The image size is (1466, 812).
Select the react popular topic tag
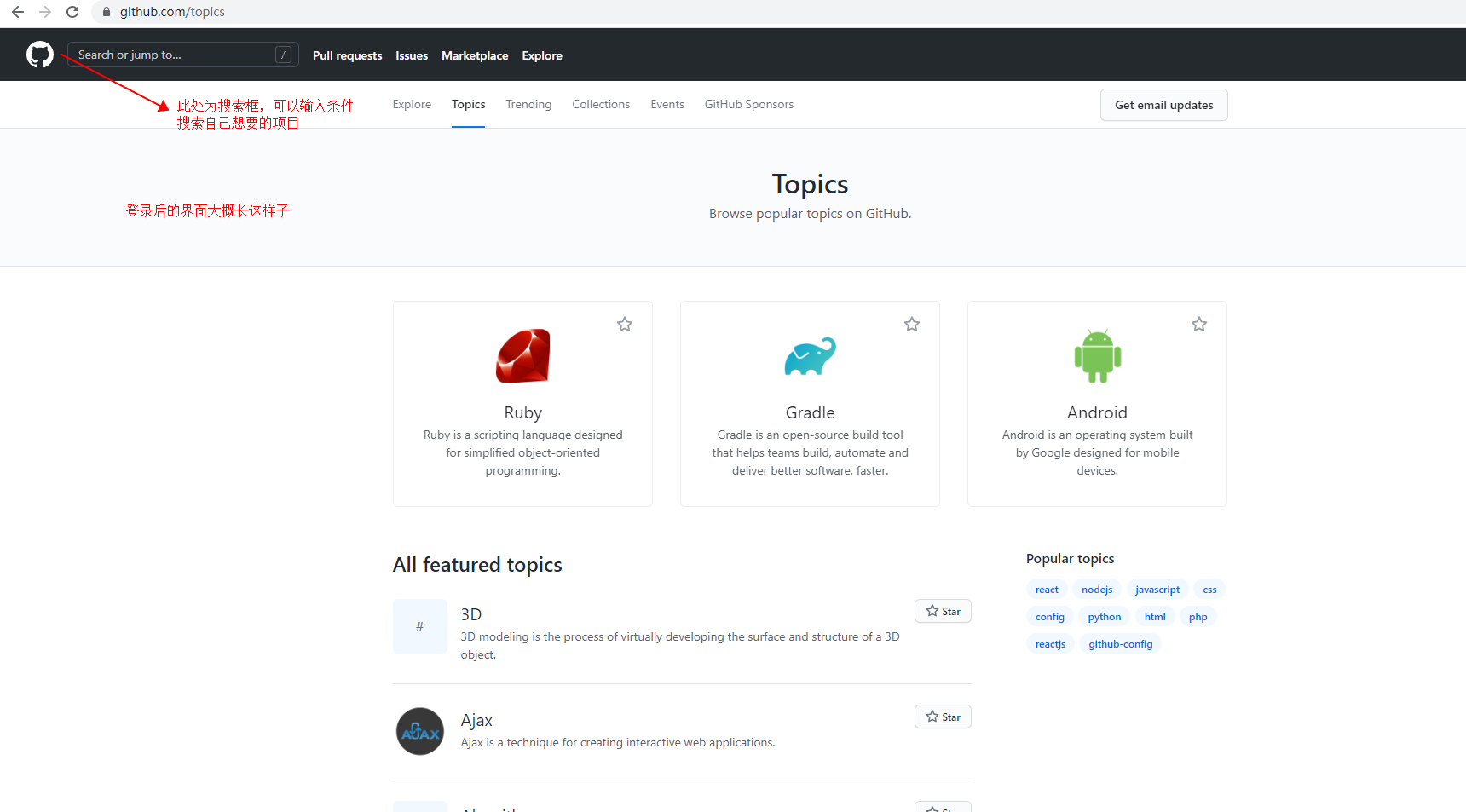(1047, 590)
